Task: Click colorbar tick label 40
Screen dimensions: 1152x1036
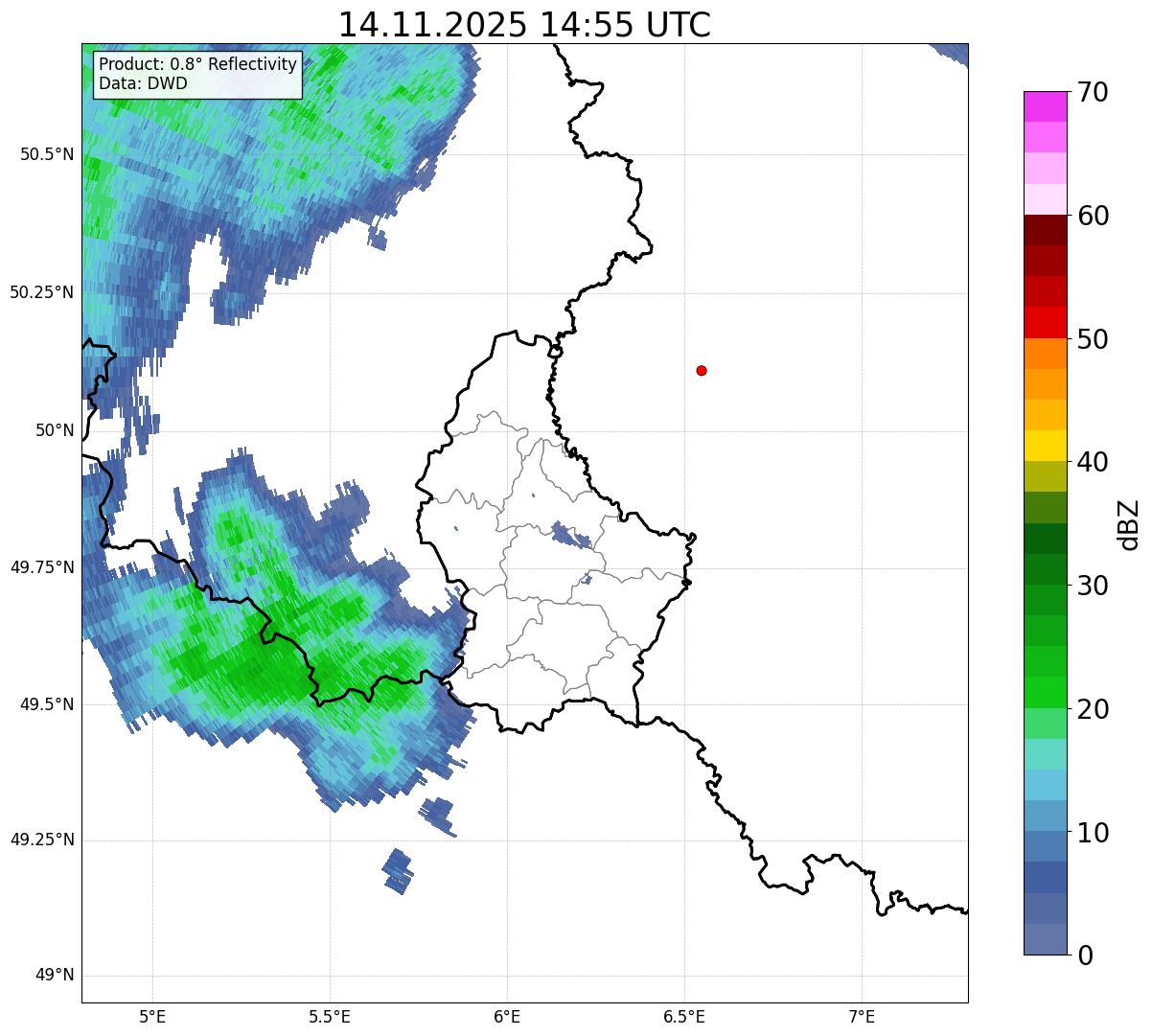Action: point(1093,462)
